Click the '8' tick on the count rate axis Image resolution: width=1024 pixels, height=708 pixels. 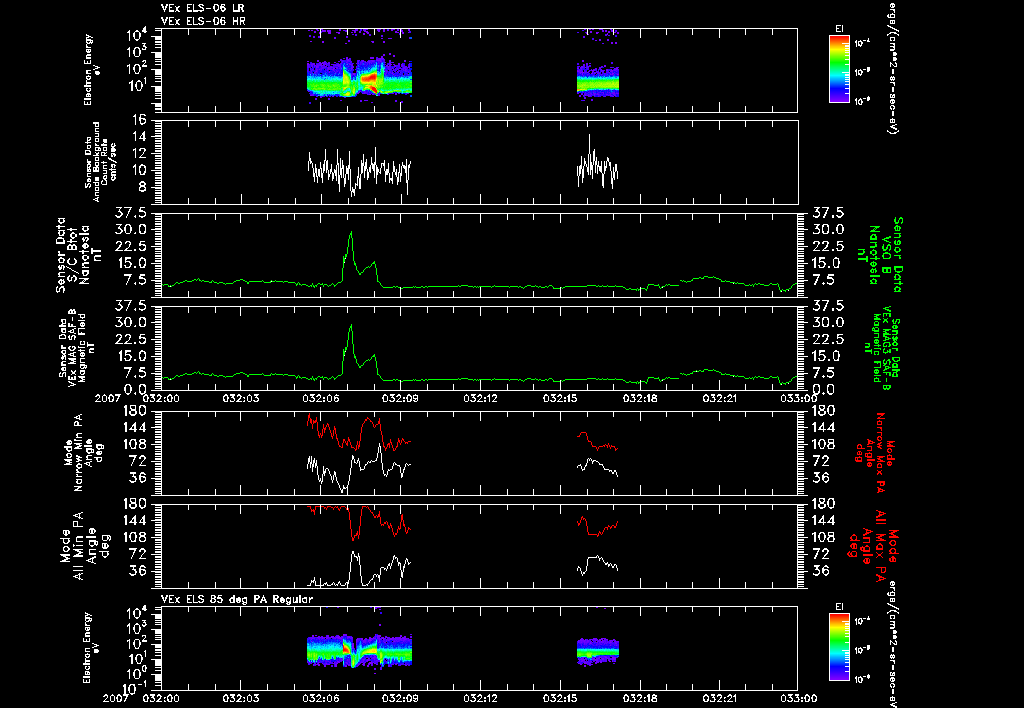click(142, 187)
